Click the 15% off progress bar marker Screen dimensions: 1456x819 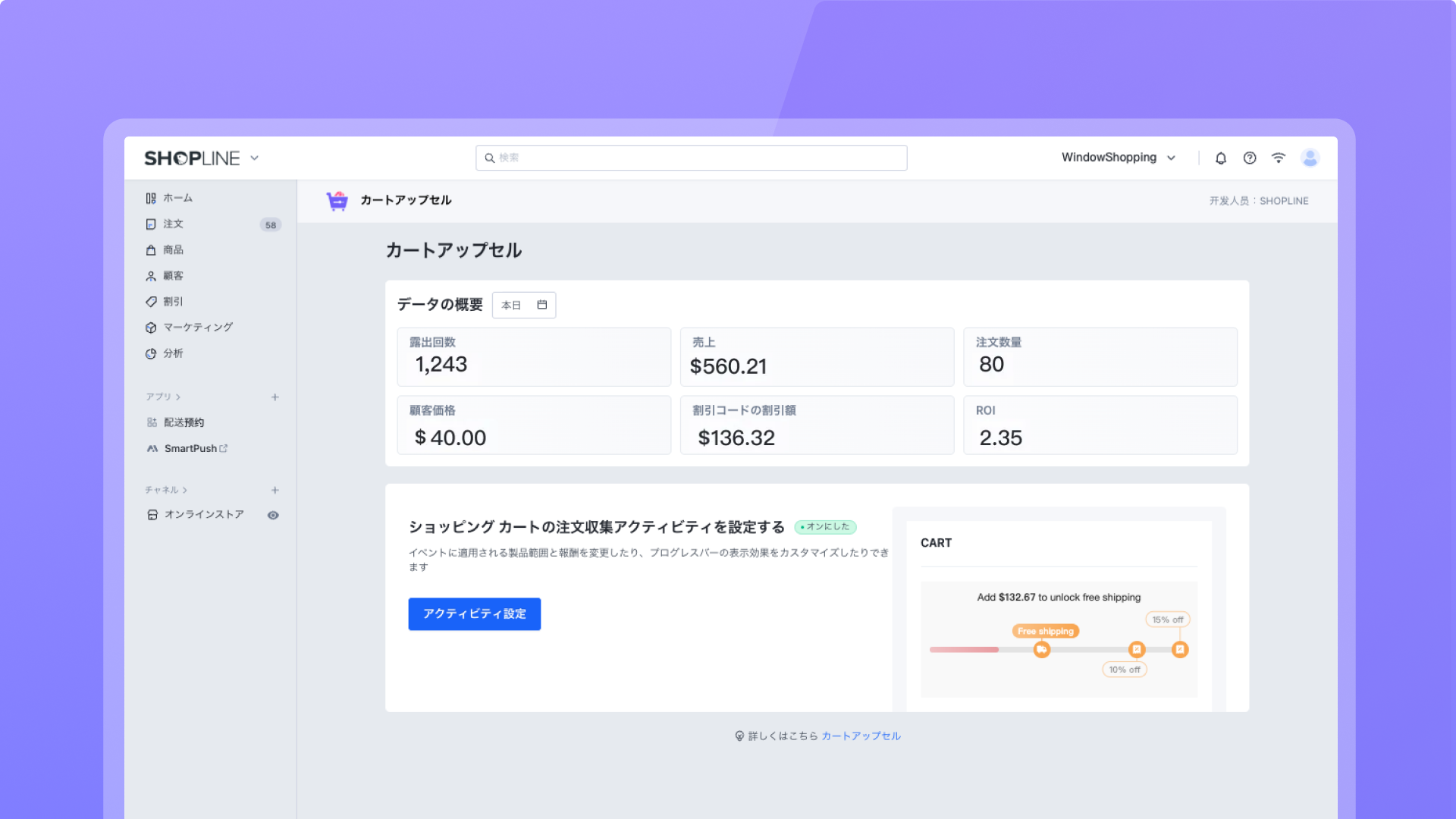(1180, 650)
